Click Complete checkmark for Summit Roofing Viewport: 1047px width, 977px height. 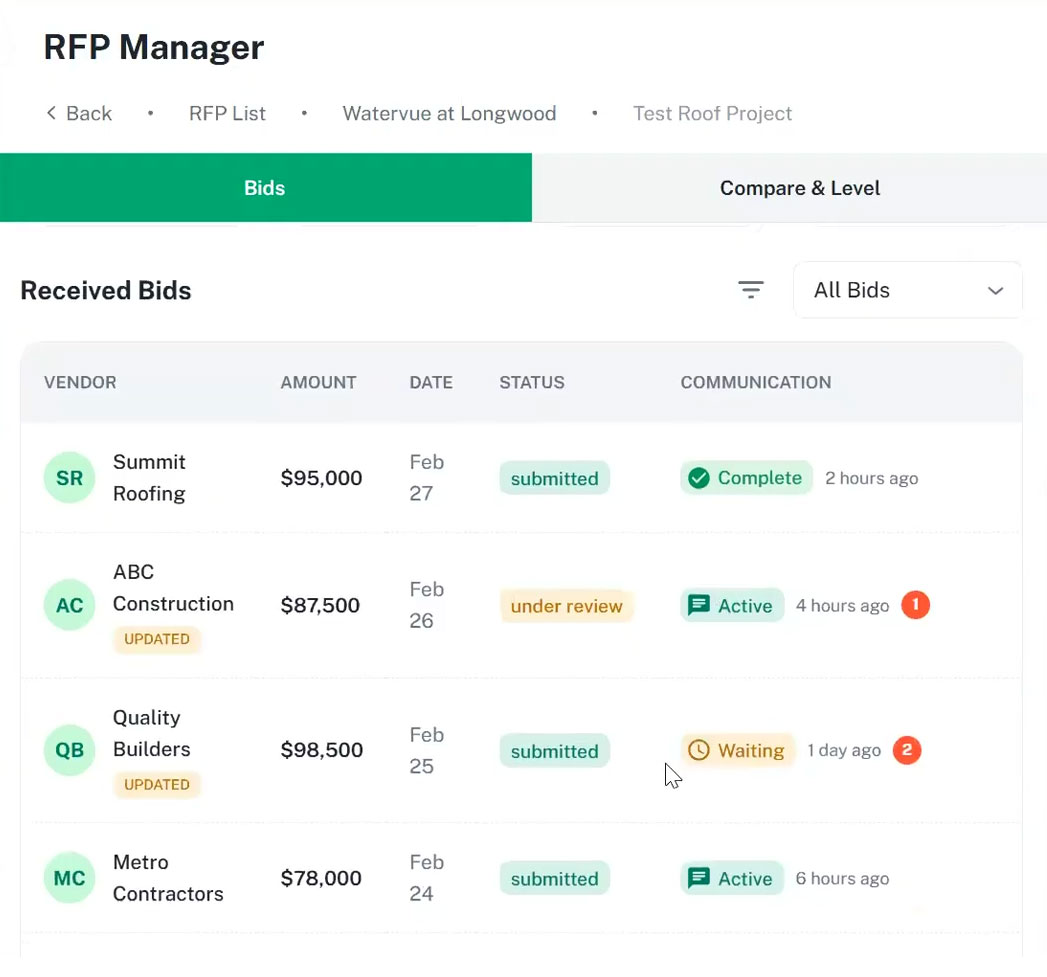698,478
